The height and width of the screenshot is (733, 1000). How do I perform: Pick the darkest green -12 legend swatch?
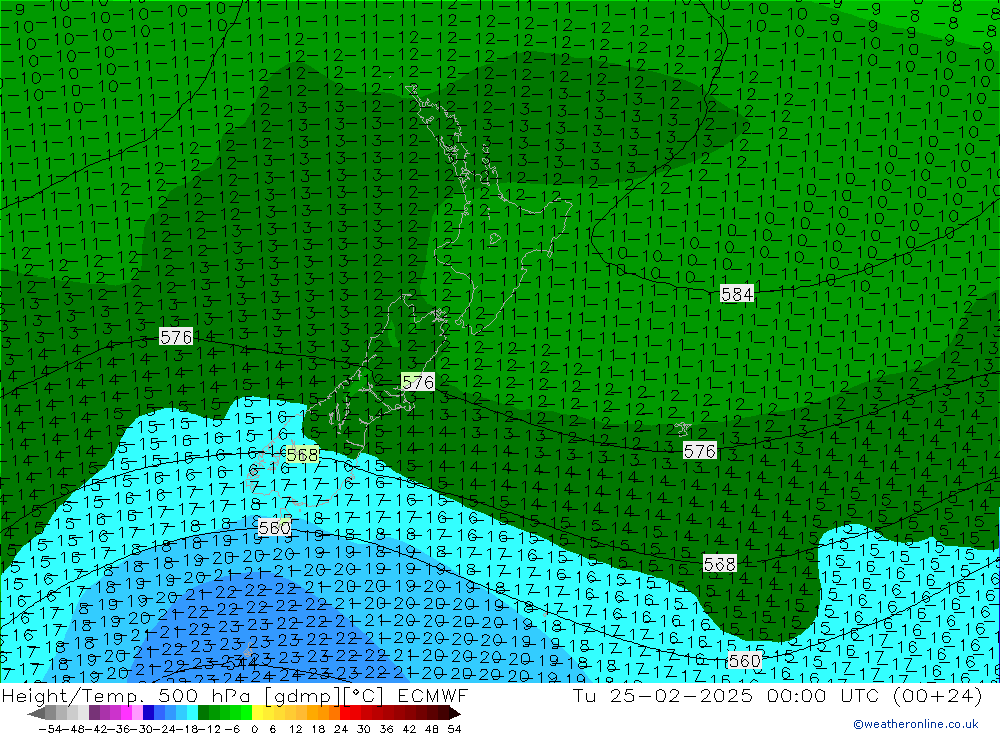point(203,713)
